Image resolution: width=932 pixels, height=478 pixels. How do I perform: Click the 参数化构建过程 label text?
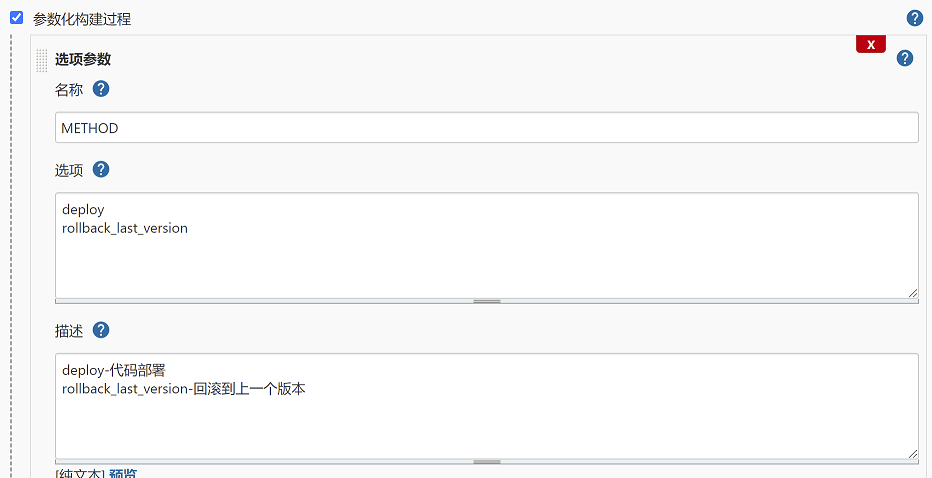click(82, 19)
